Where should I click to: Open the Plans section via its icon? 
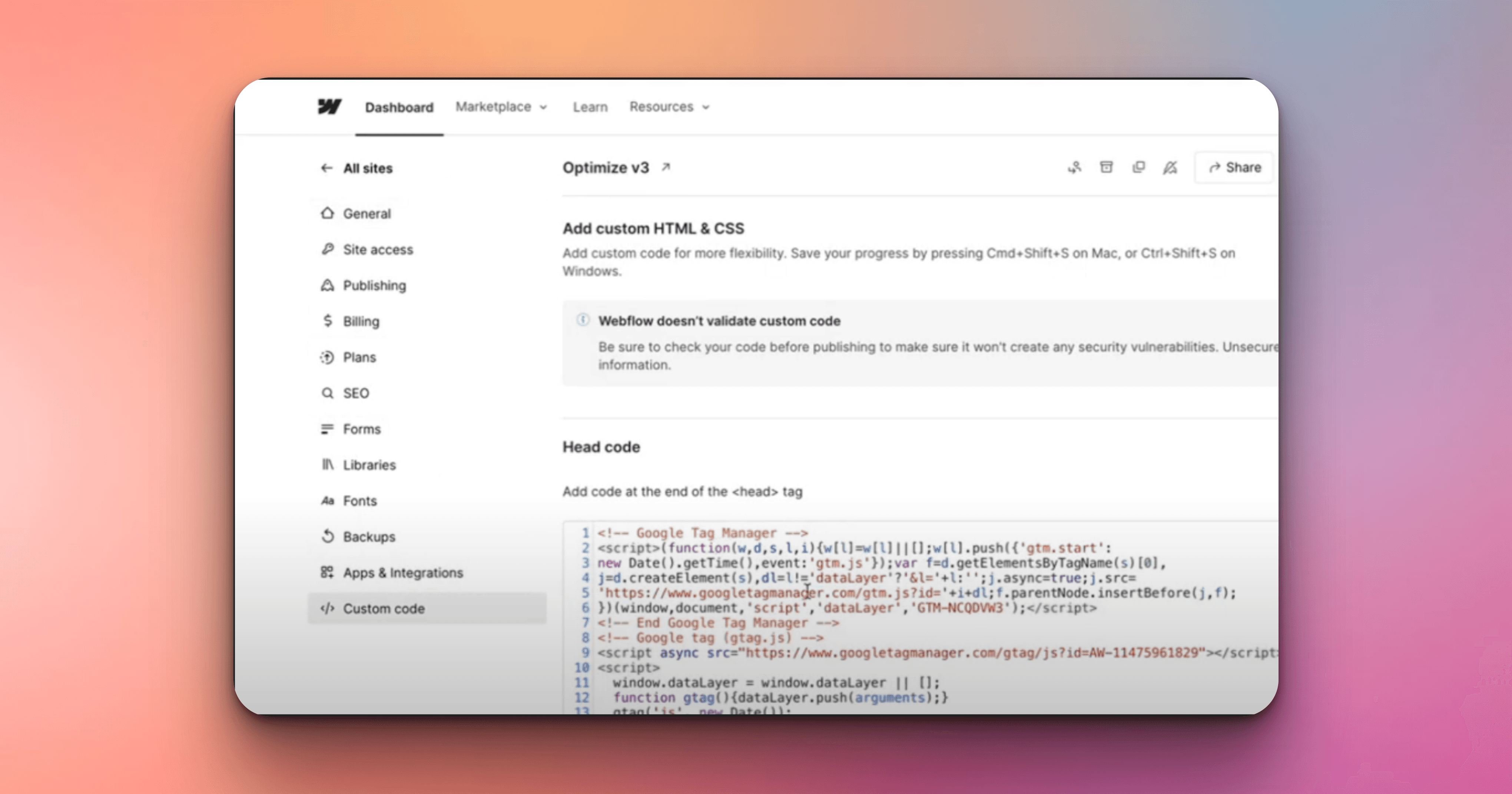328,357
